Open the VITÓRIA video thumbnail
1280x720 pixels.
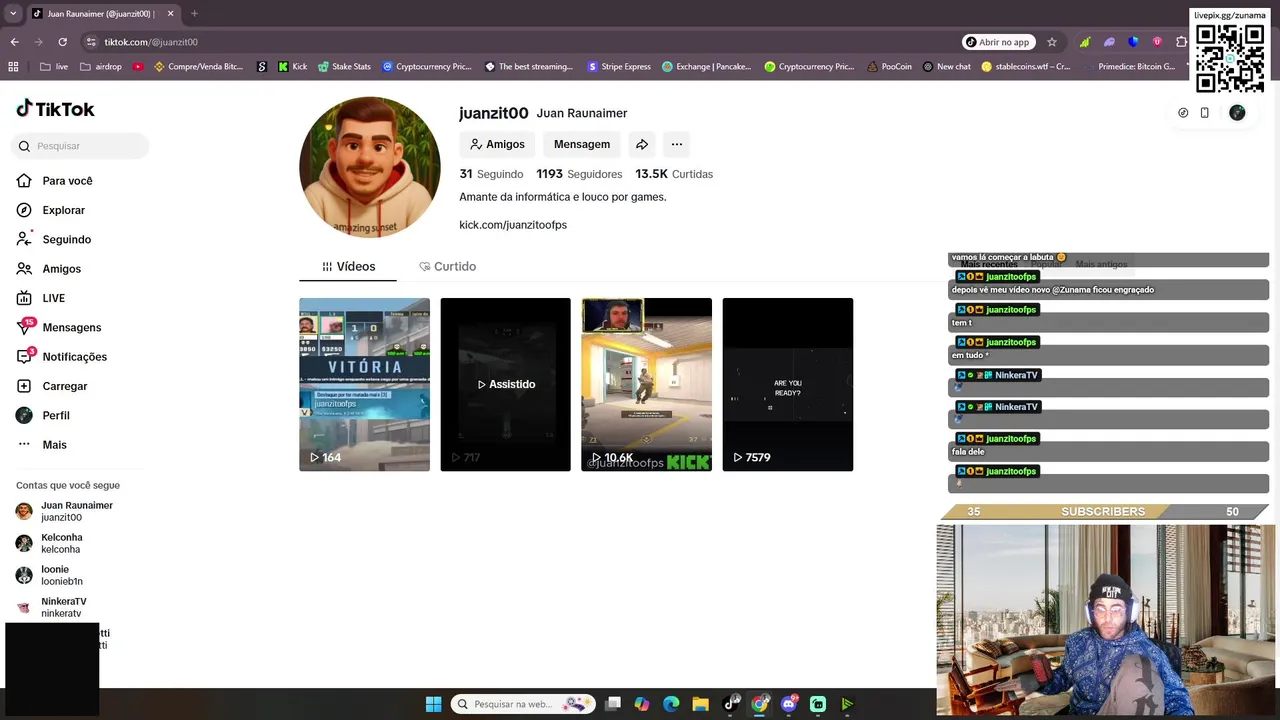[x=364, y=384]
